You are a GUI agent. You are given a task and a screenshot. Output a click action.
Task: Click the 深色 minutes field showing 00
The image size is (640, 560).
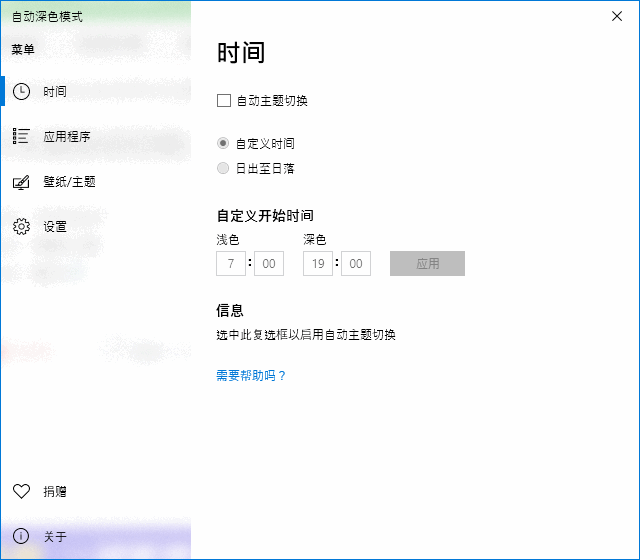356,264
